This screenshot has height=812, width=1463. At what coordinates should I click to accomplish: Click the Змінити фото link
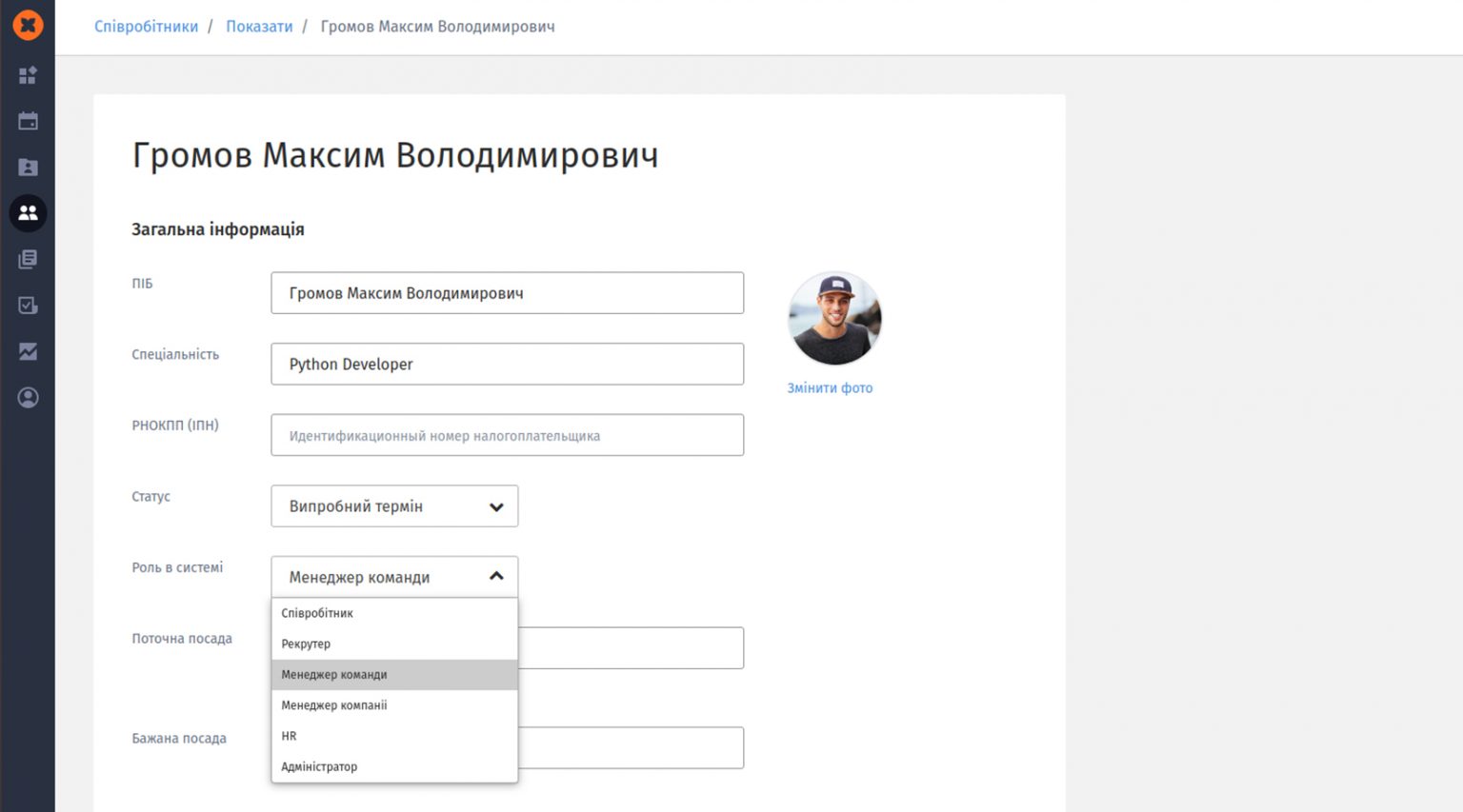[830, 387]
